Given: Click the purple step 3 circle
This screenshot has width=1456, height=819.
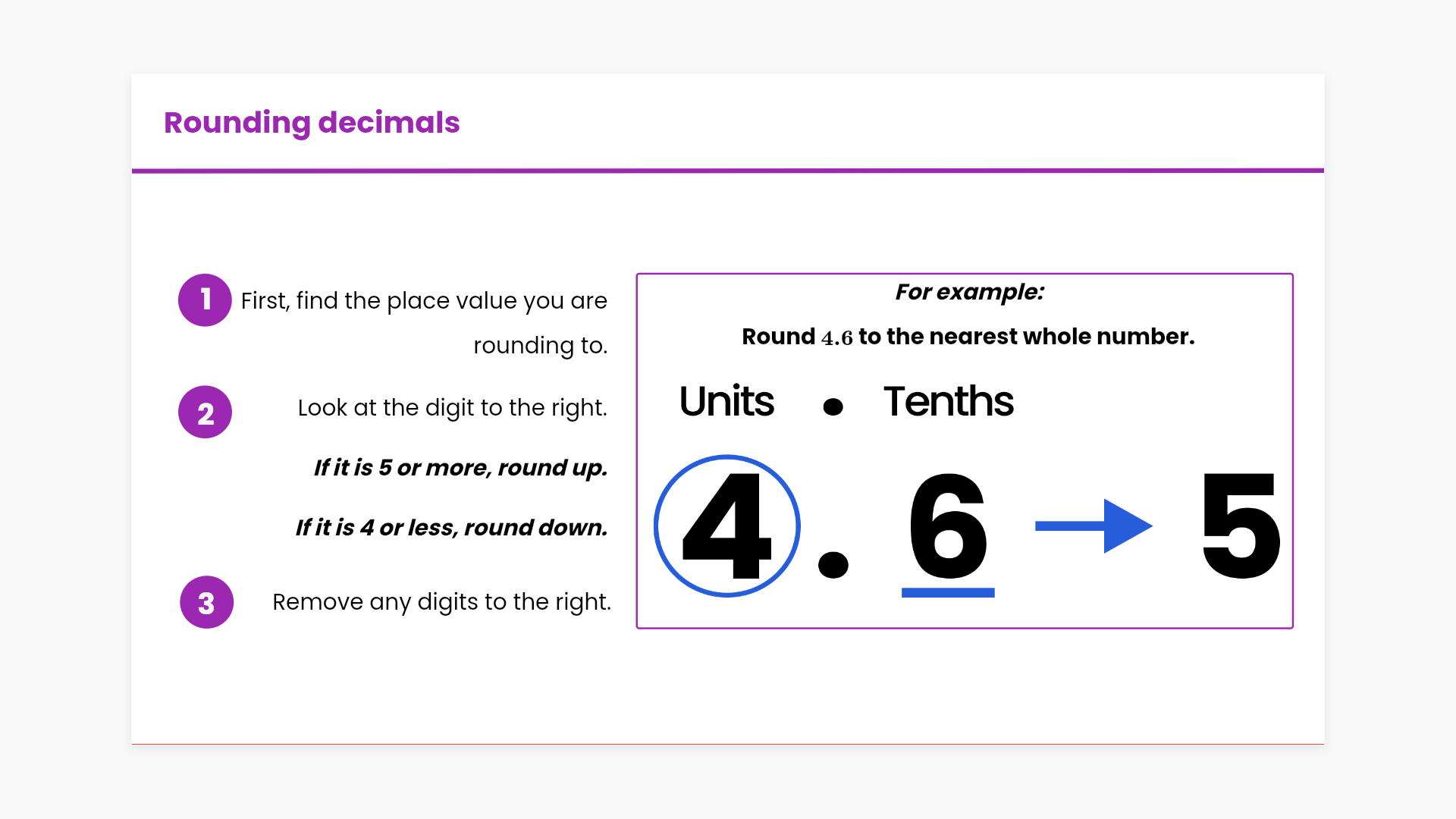Looking at the screenshot, I should [206, 602].
